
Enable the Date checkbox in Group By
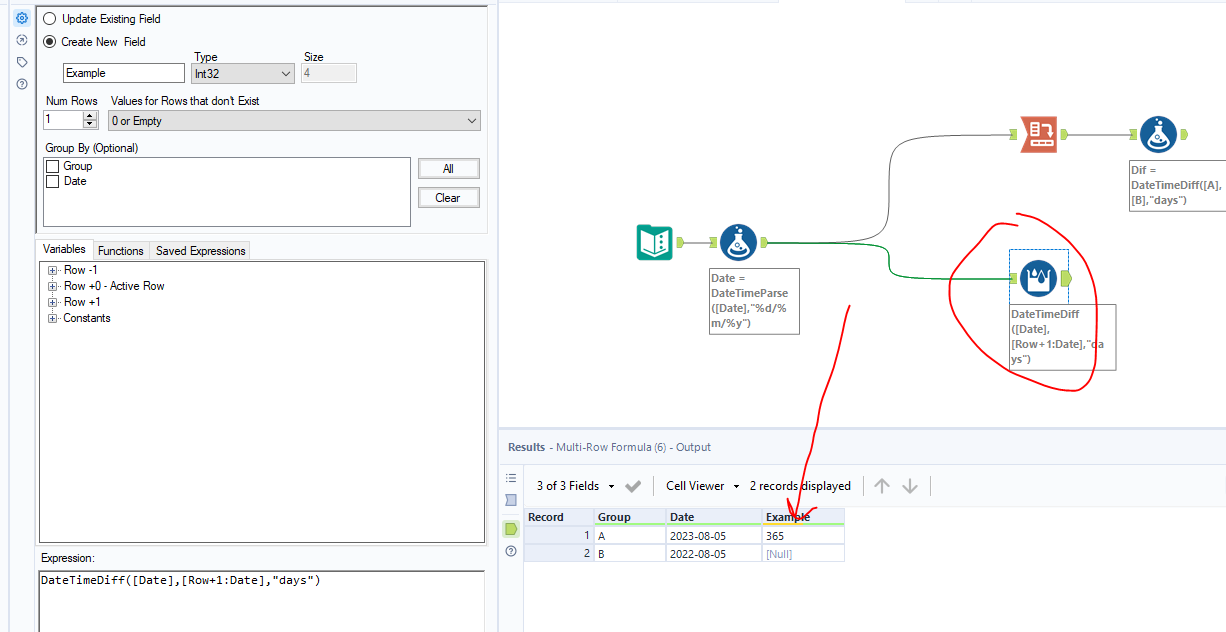(53, 181)
